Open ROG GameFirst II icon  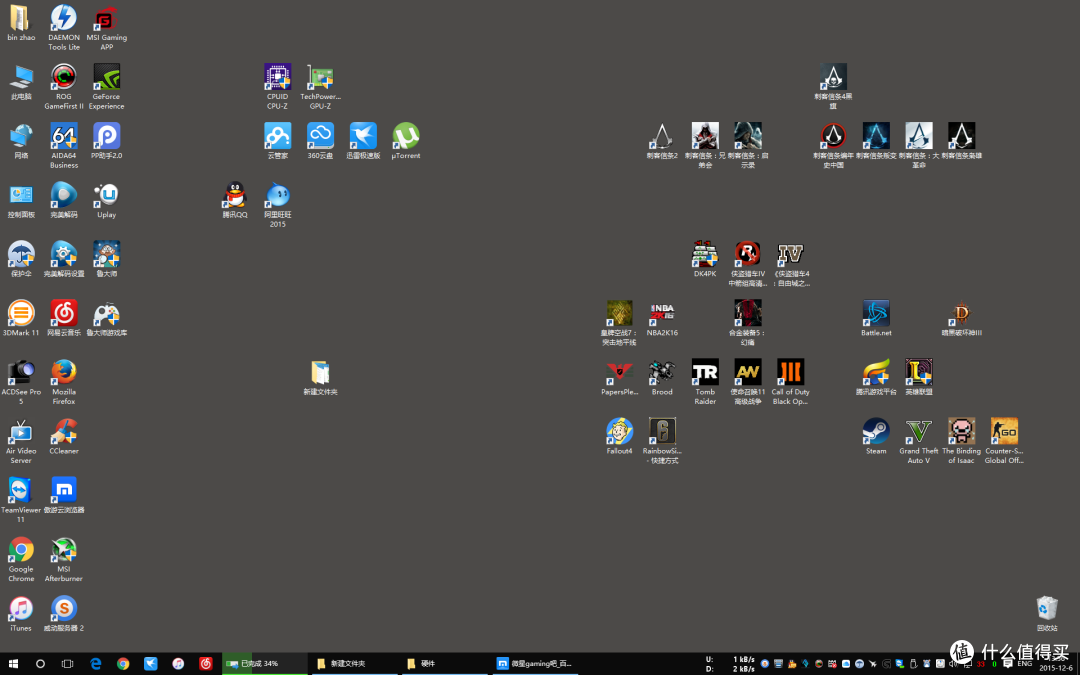(x=63, y=86)
